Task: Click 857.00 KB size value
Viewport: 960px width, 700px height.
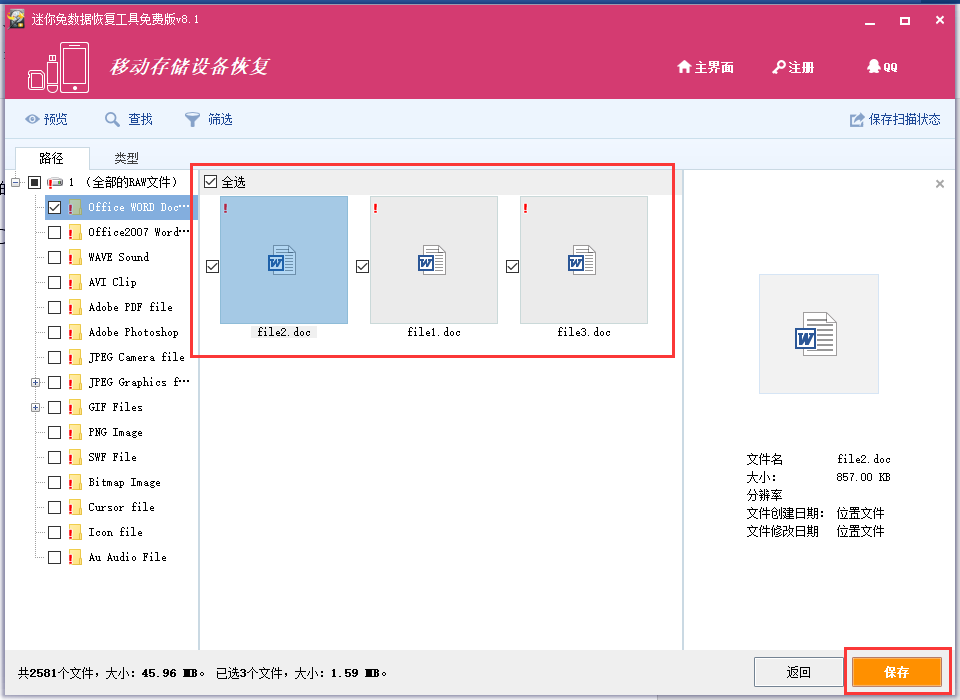Action: pyautogui.click(x=863, y=477)
